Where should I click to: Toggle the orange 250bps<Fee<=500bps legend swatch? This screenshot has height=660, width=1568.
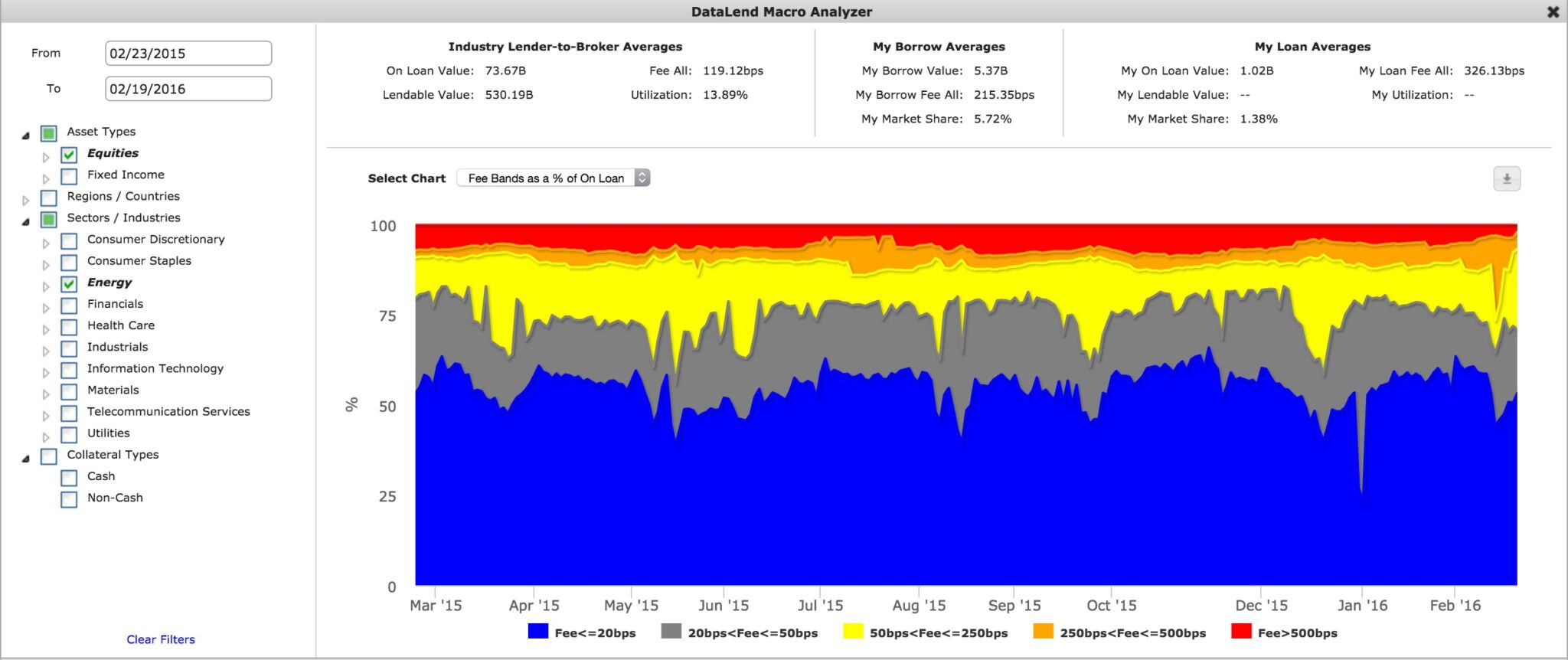click(1043, 632)
